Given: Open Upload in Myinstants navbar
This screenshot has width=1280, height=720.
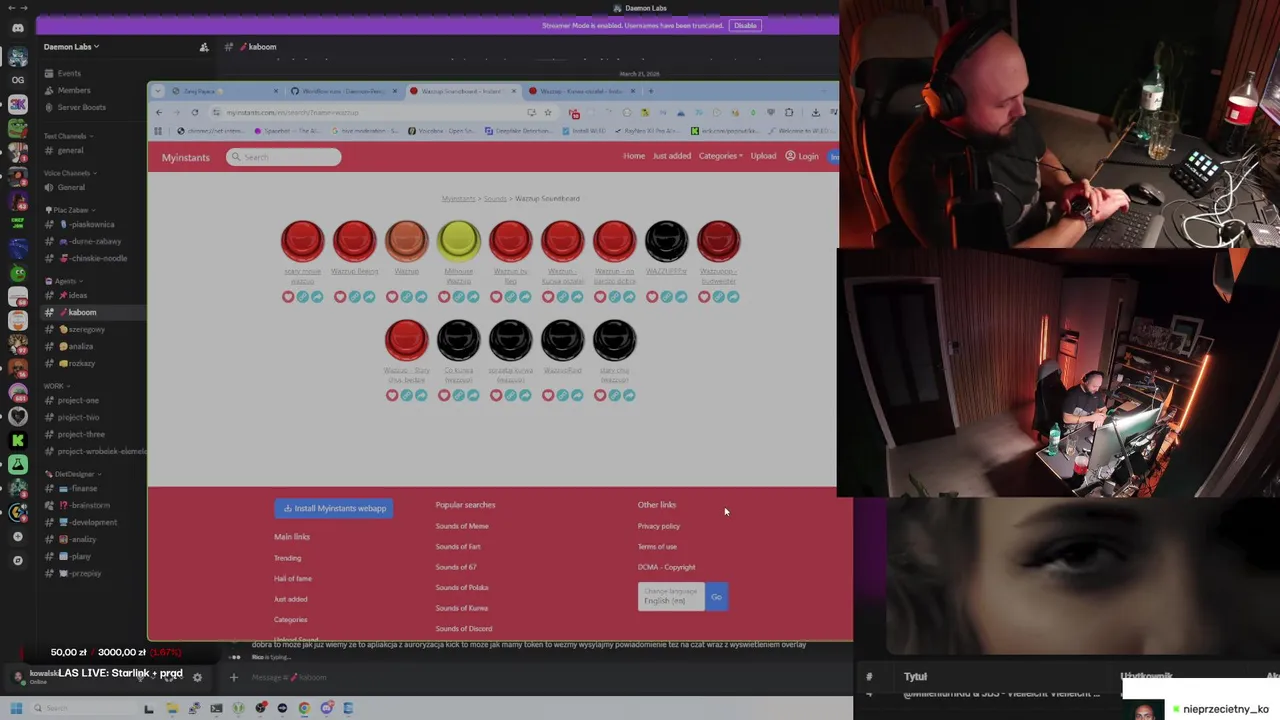Looking at the screenshot, I should [x=763, y=156].
